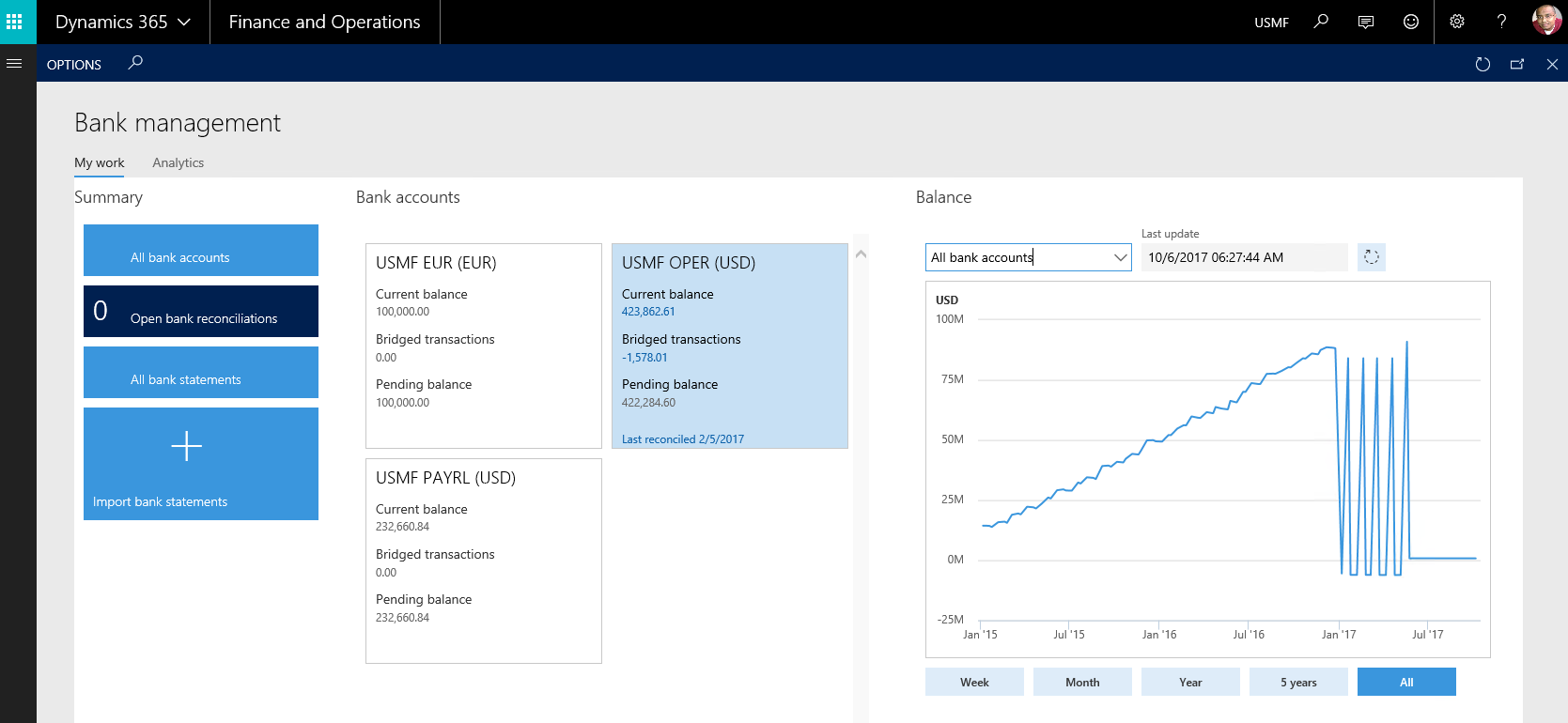Viewport: 1568px width, 723px height.
Task: Set chart range to Year
Action: click(x=1190, y=682)
